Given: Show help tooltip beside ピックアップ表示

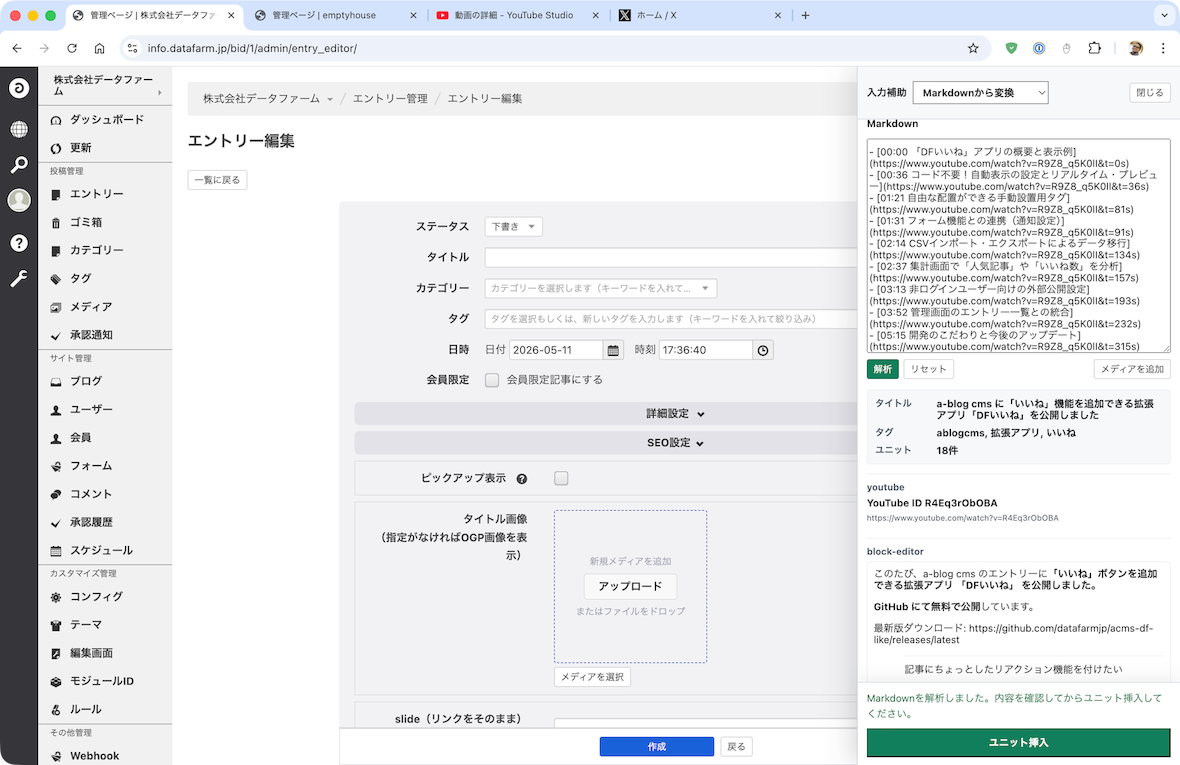Looking at the screenshot, I should click(x=522, y=478).
